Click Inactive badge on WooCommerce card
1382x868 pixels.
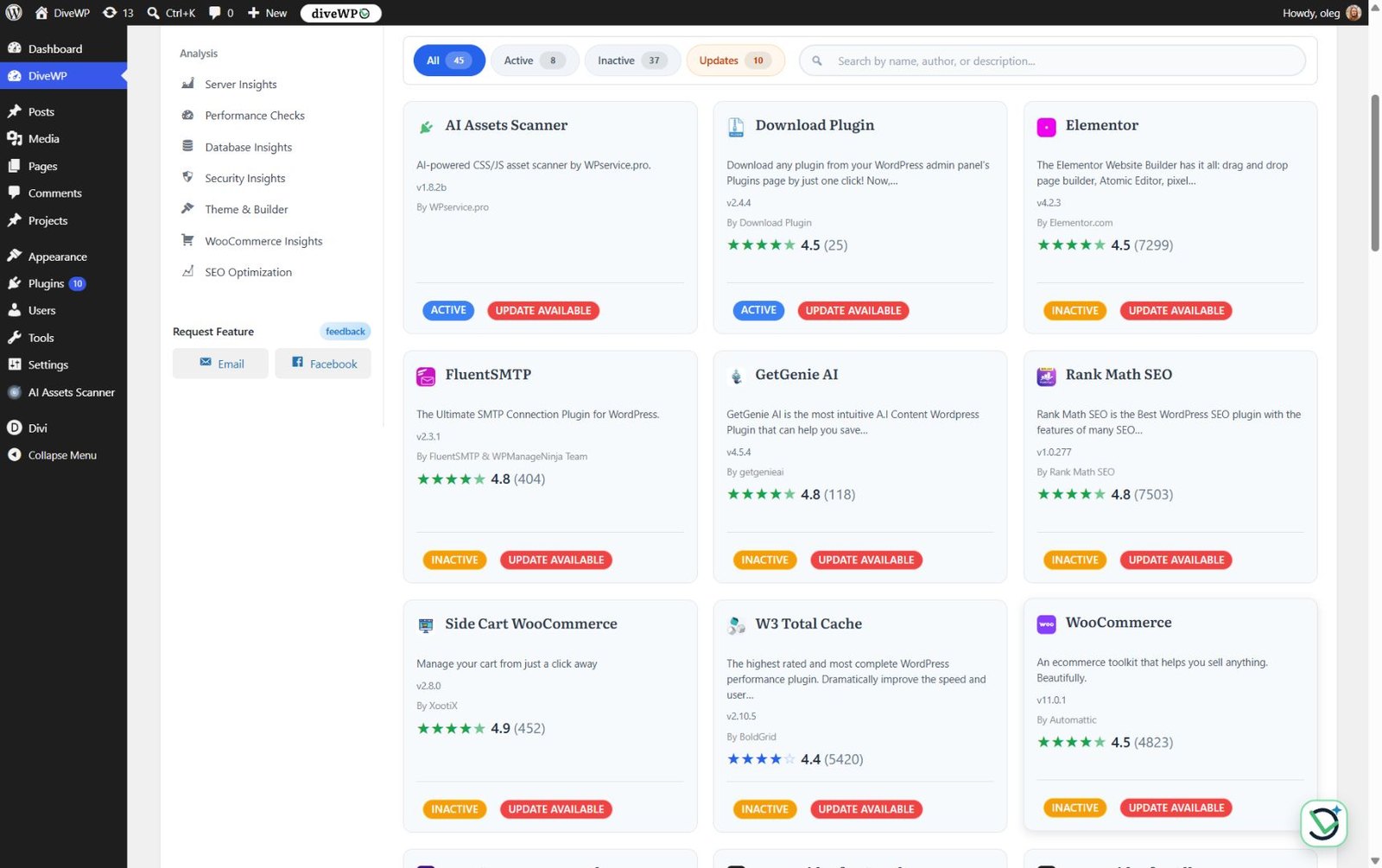pyautogui.click(x=1075, y=808)
